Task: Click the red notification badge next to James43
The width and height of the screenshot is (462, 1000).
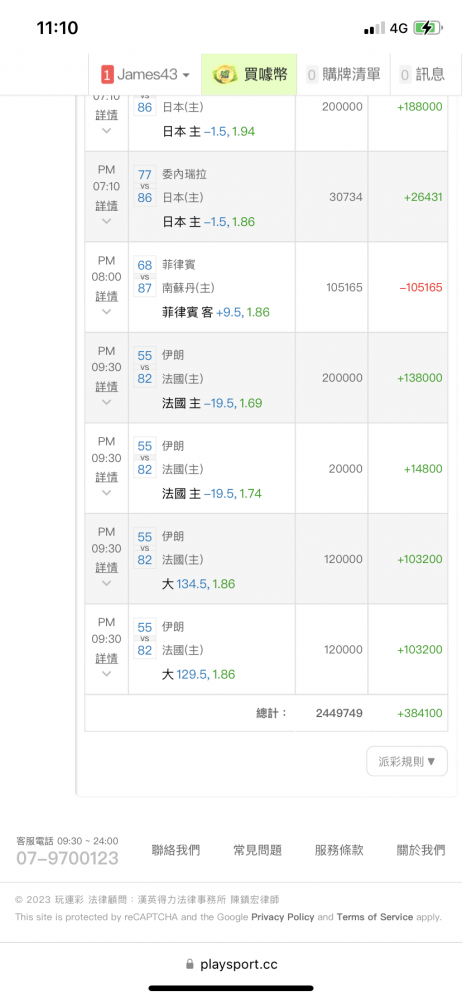Action: pos(107,75)
